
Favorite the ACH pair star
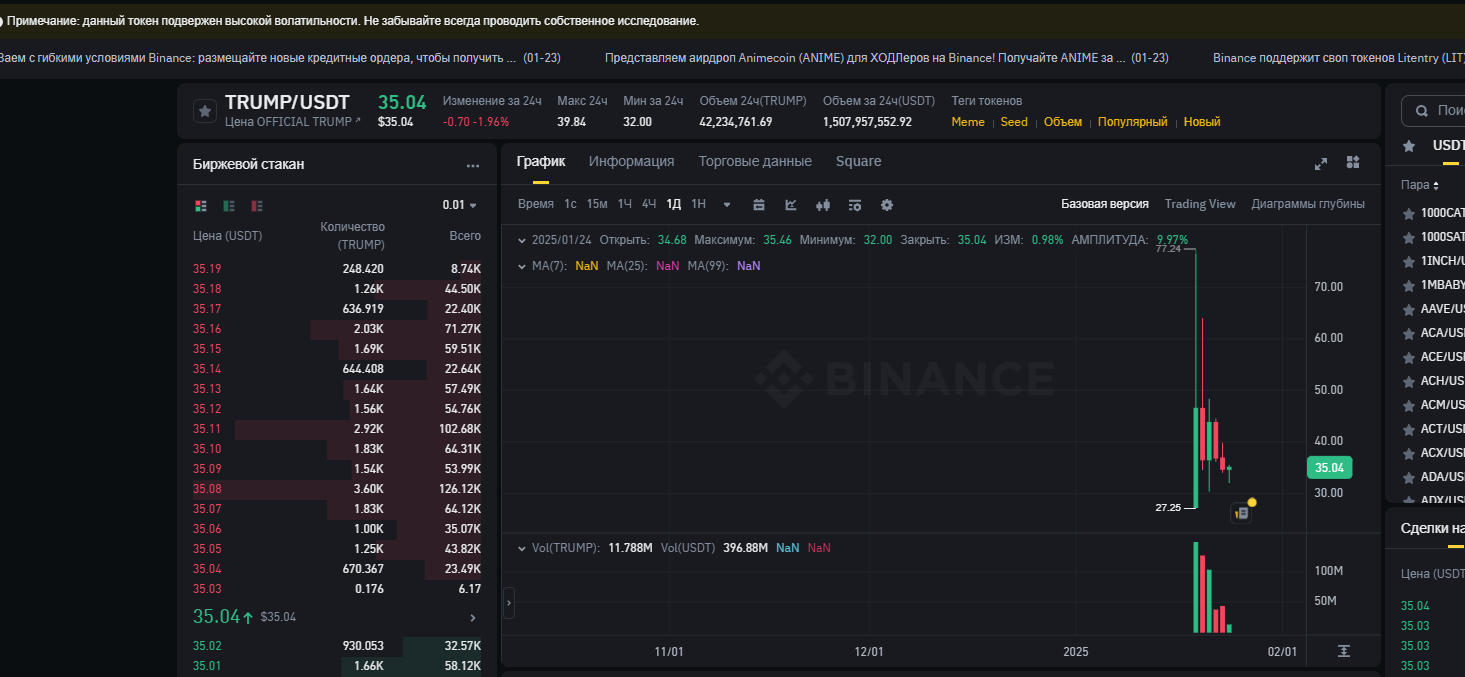coord(1409,381)
